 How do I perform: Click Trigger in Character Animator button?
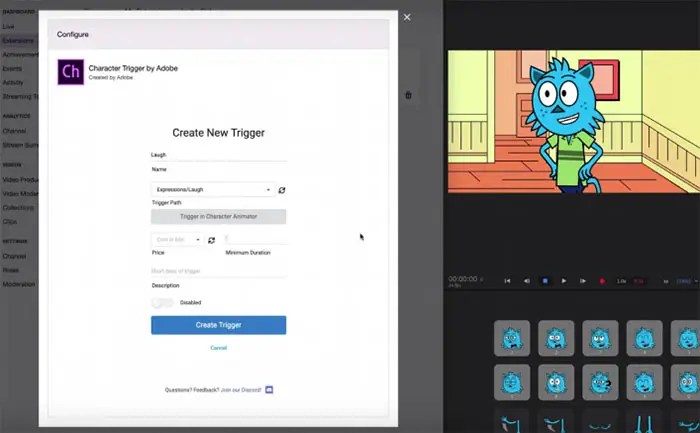[x=219, y=216]
